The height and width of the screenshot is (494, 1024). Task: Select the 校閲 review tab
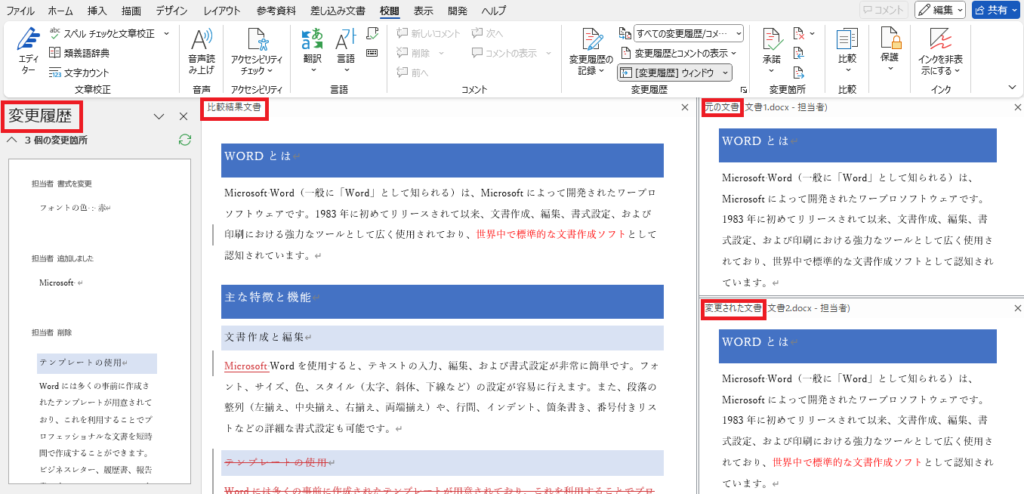coord(390,11)
